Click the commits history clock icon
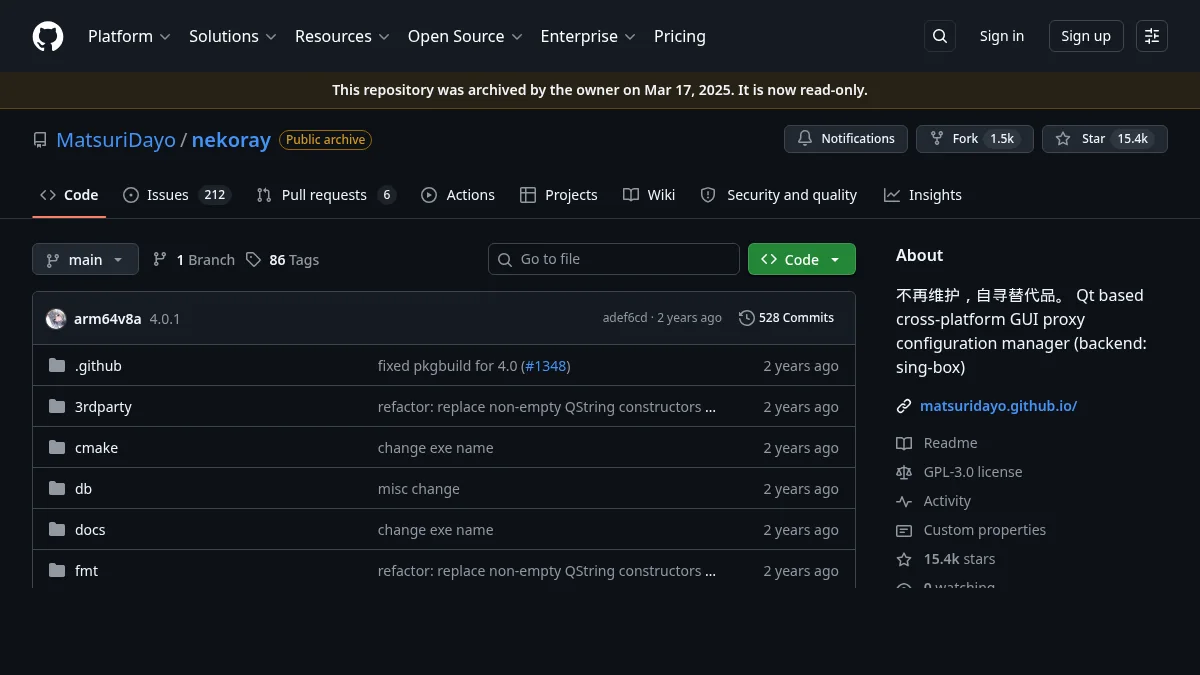 [747, 318]
